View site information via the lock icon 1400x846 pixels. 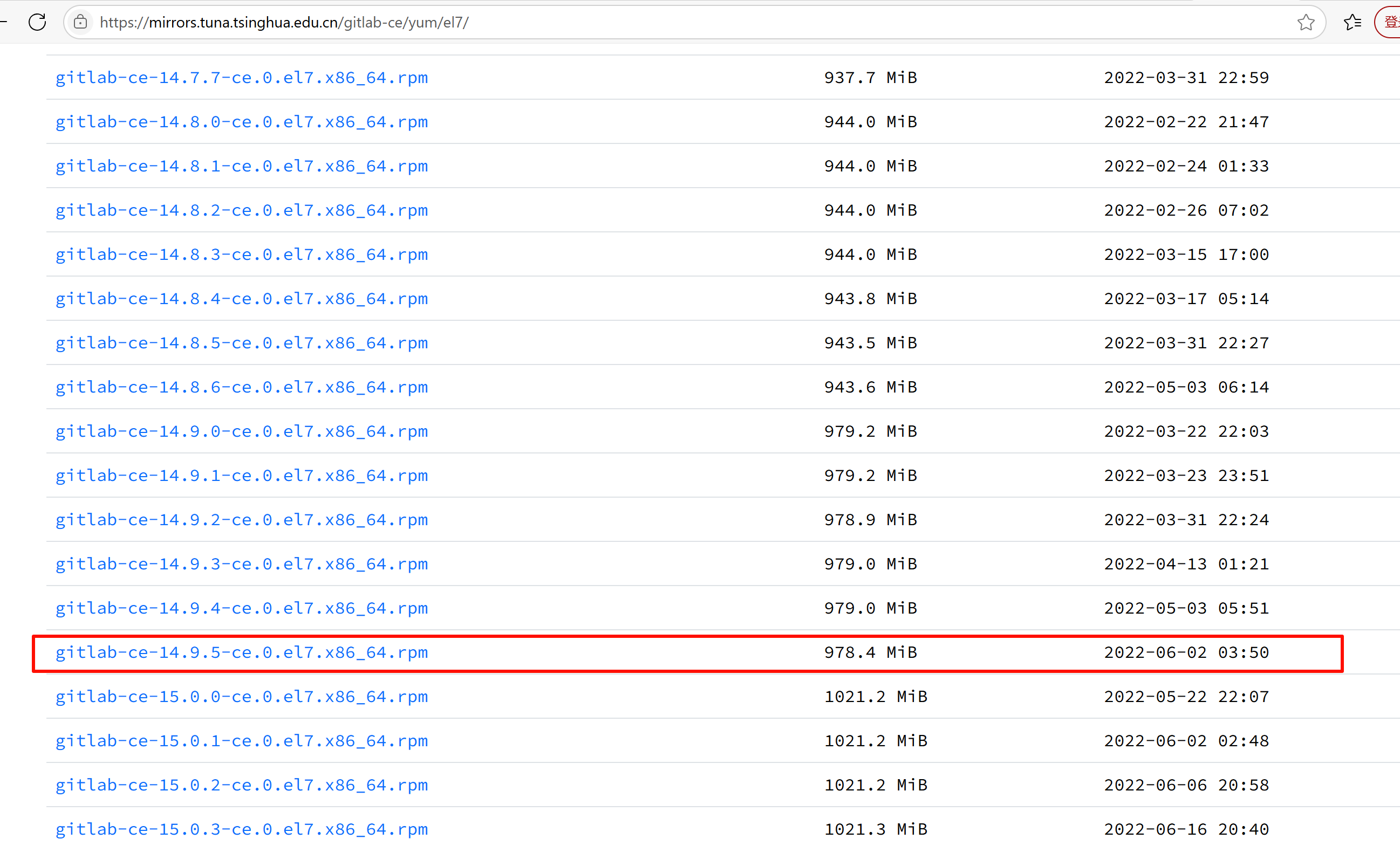tap(81, 22)
